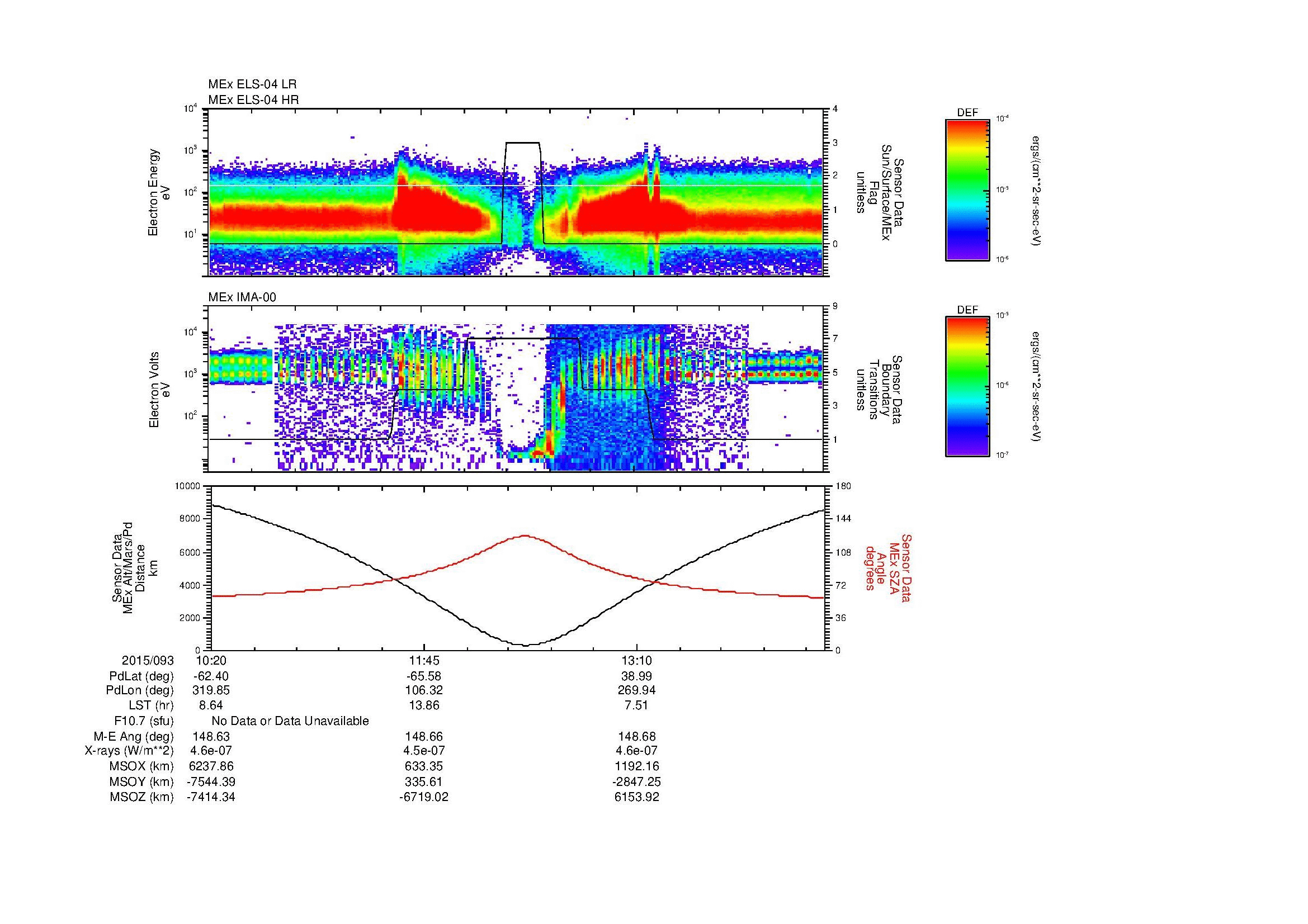Select the M-E Ang value '148.66'
The height and width of the screenshot is (924, 1308).
424,736
